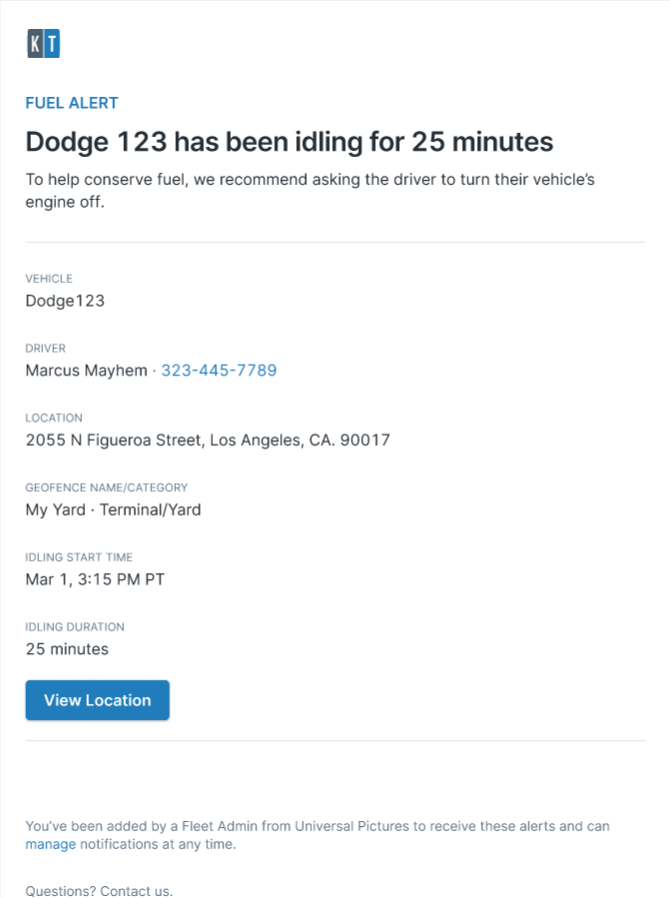The width and height of the screenshot is (670, 898).
Task: Click the My Yard geofence name
Action: point(56,510)
